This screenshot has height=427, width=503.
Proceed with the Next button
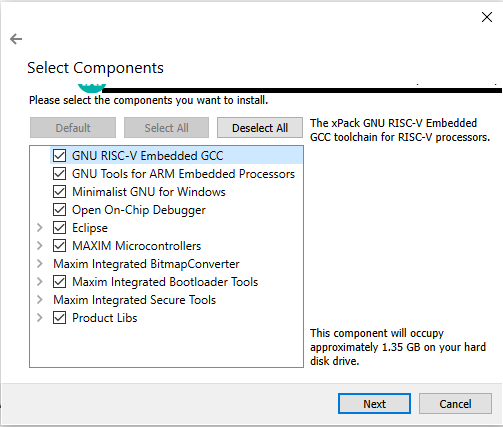(x=374, y=404)
